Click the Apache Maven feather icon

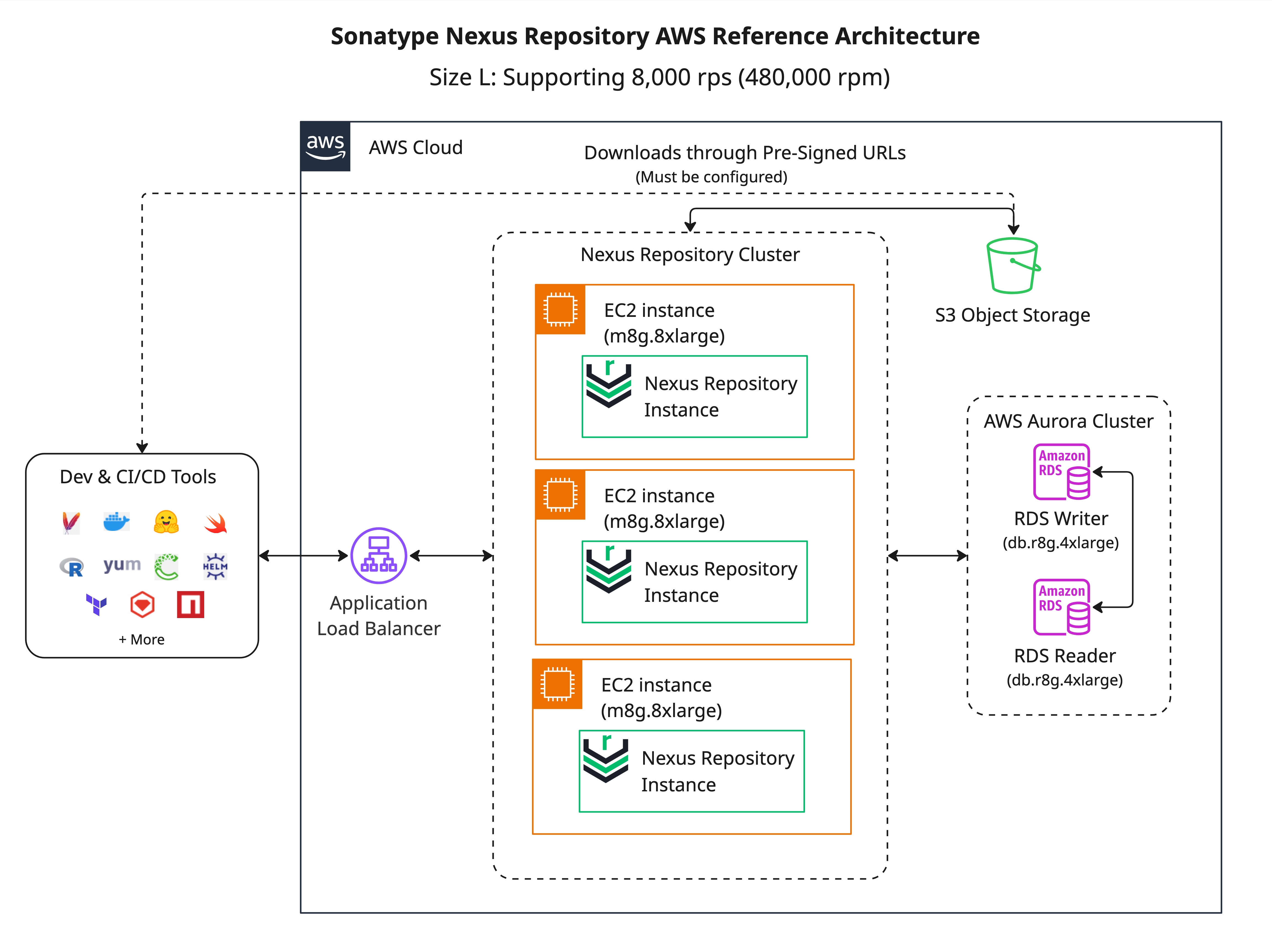(x=71, y=523)
